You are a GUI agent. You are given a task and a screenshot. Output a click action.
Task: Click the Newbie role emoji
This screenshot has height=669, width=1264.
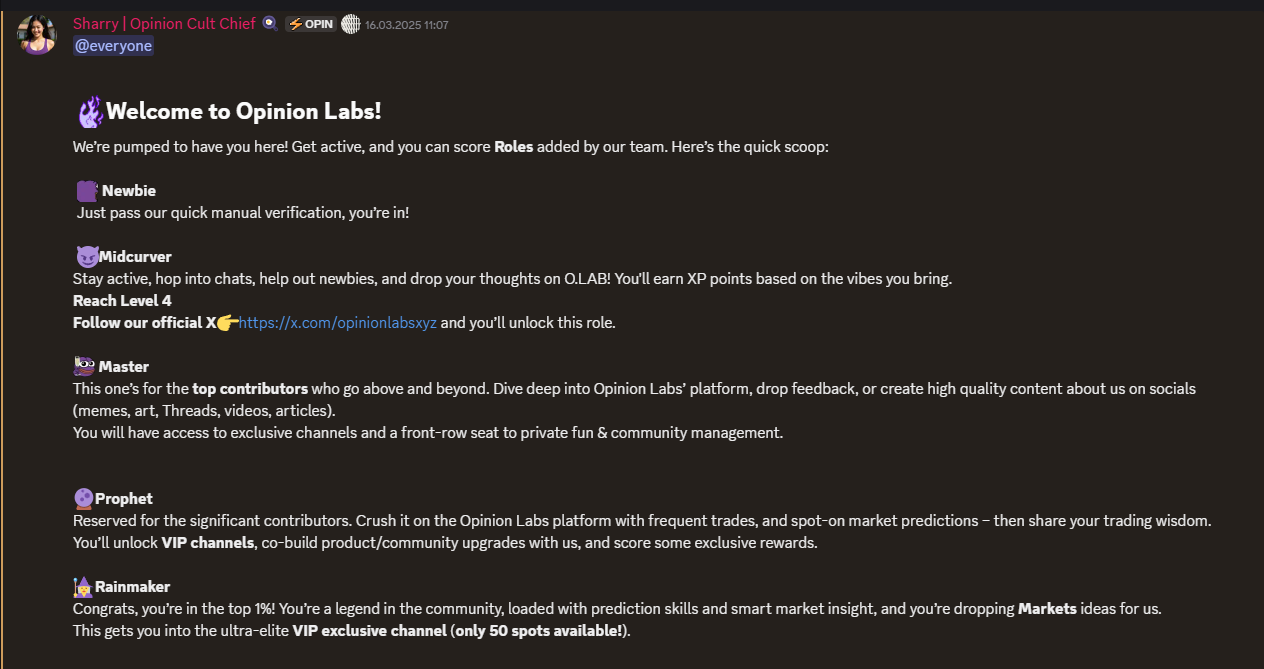(x=87, y=191)
